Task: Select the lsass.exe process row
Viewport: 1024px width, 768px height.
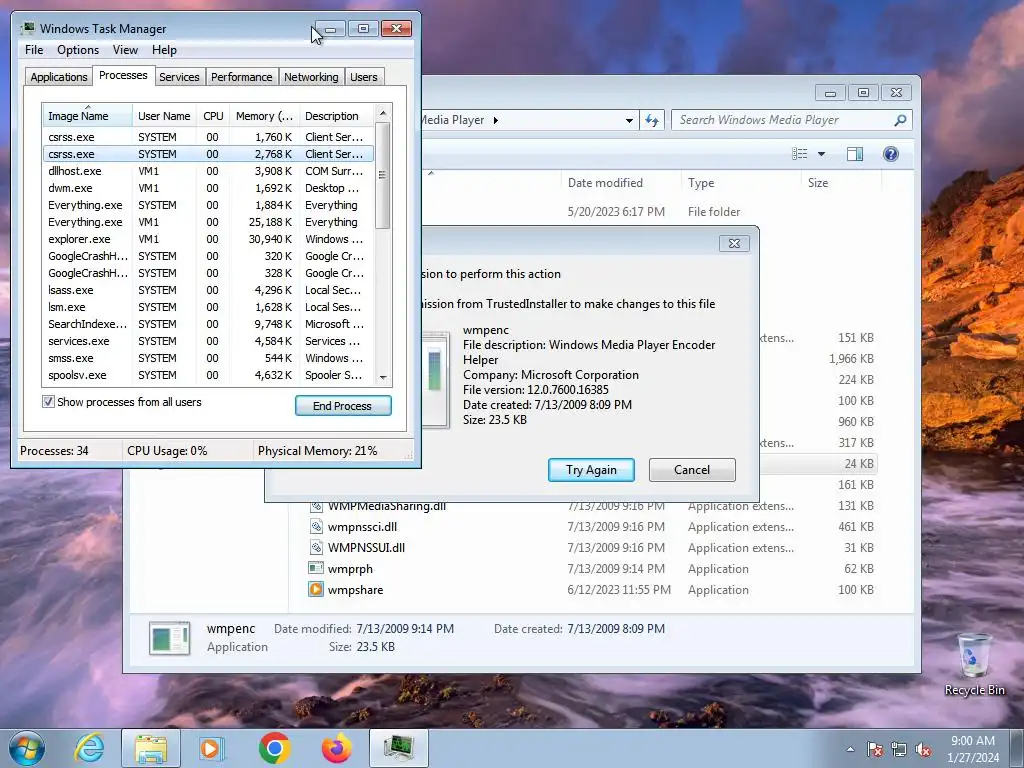Action: point(208,290)
